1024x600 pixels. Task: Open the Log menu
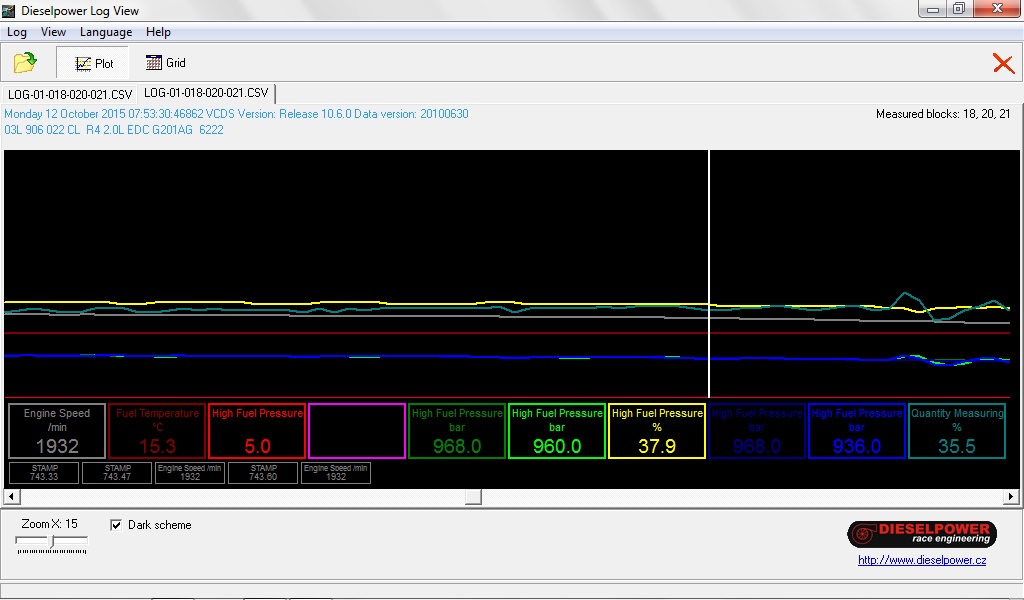click(x=17, y=32)
